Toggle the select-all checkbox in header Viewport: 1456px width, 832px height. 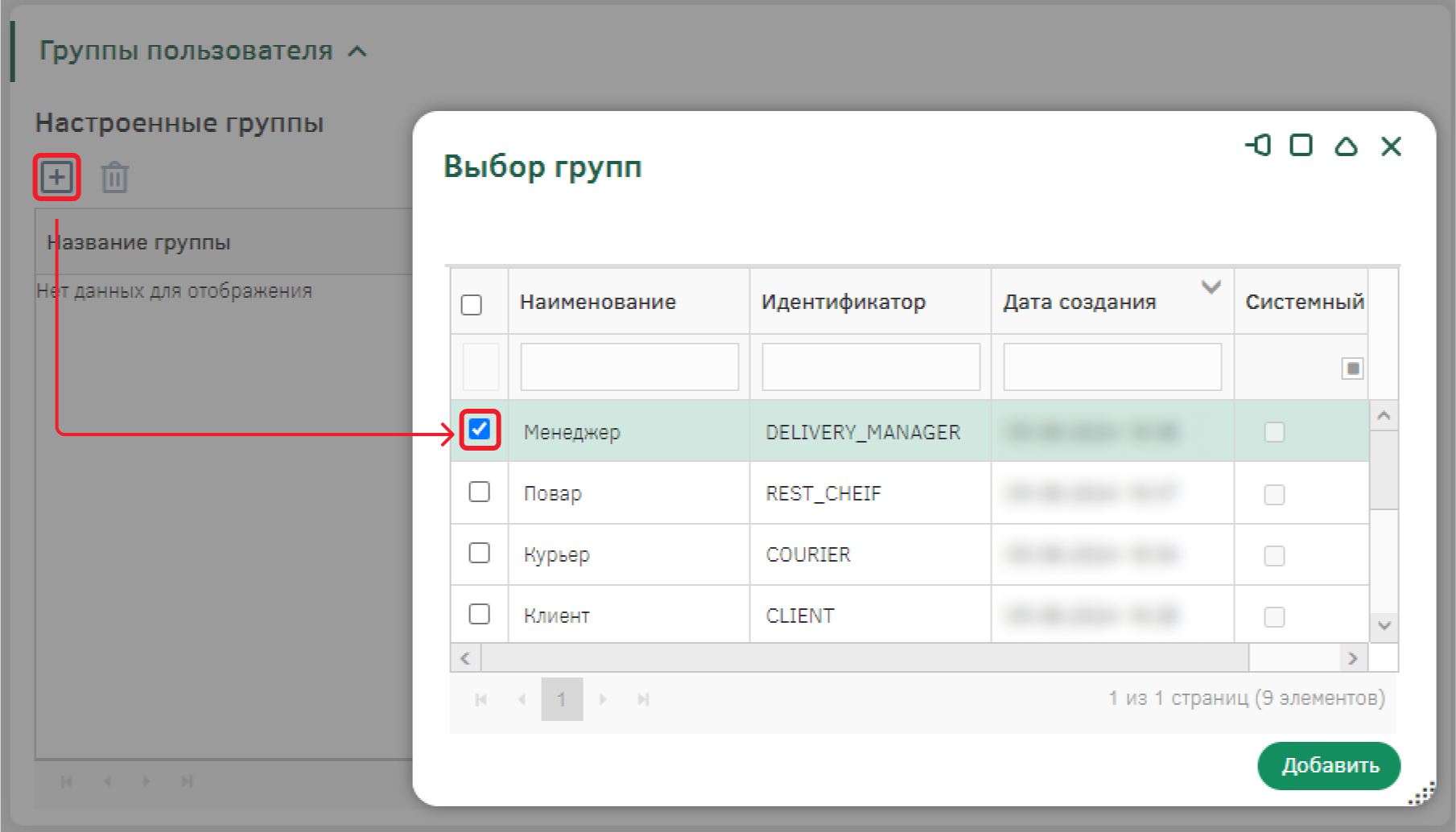(472, 305)
